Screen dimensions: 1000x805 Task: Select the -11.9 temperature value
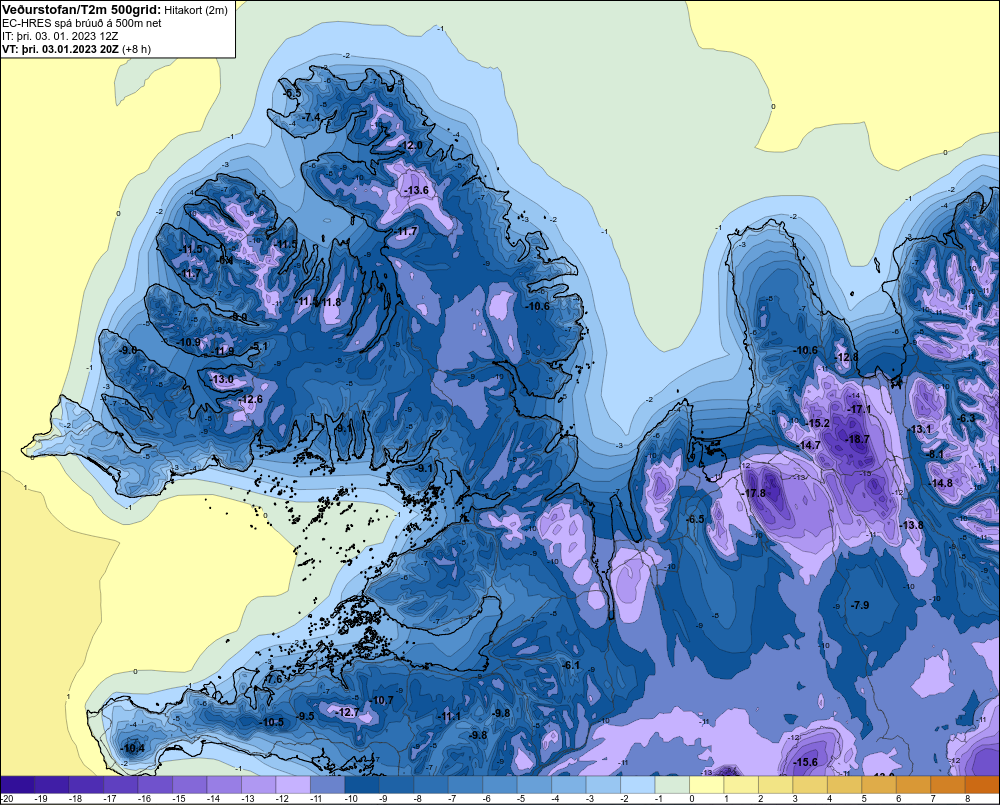pos(223,351)
